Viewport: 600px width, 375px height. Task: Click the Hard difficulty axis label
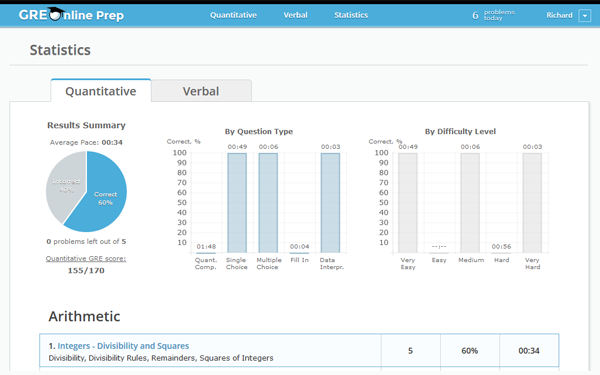tap(501, 260)
